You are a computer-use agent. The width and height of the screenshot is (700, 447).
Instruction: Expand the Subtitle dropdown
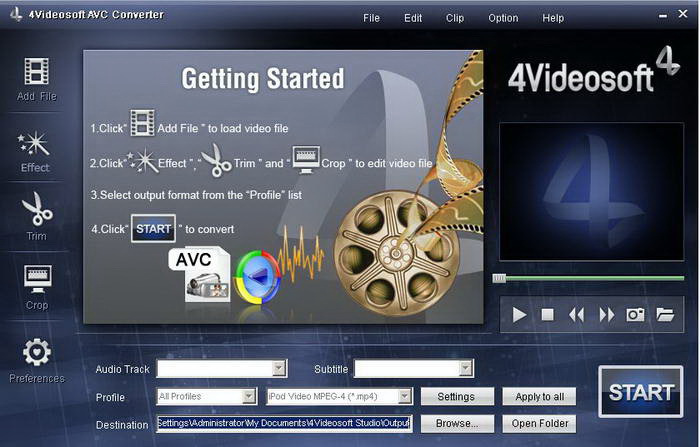coord(465,368)
